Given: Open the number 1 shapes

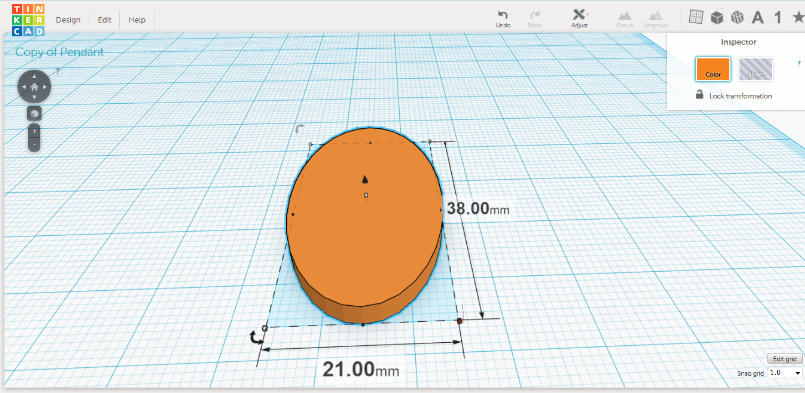Looking at the screenshot, I should (x=778, y=17).
